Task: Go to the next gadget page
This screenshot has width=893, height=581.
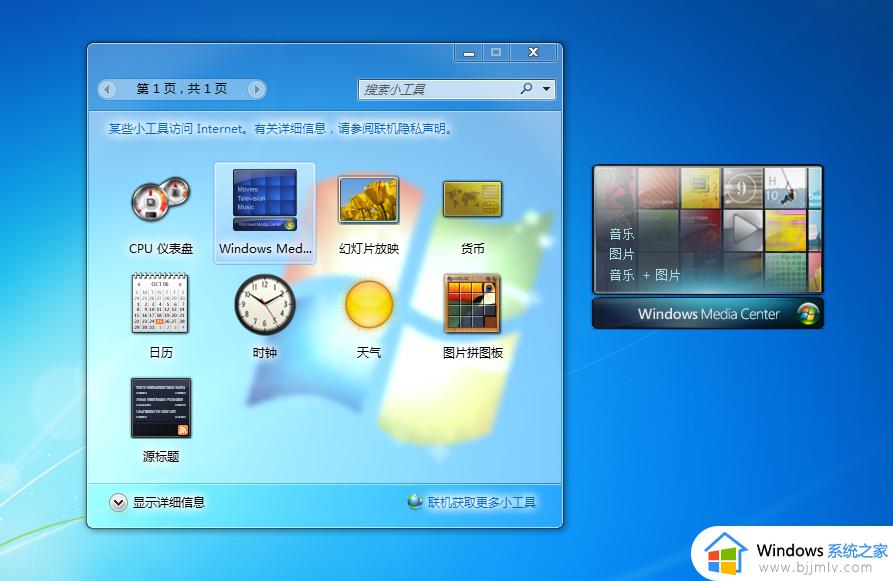Action: coord(256,89)
